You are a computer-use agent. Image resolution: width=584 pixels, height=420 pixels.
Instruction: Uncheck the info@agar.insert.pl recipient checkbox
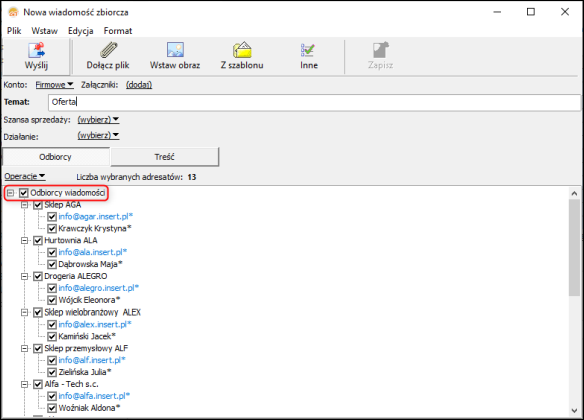click(x=52, y=216)
